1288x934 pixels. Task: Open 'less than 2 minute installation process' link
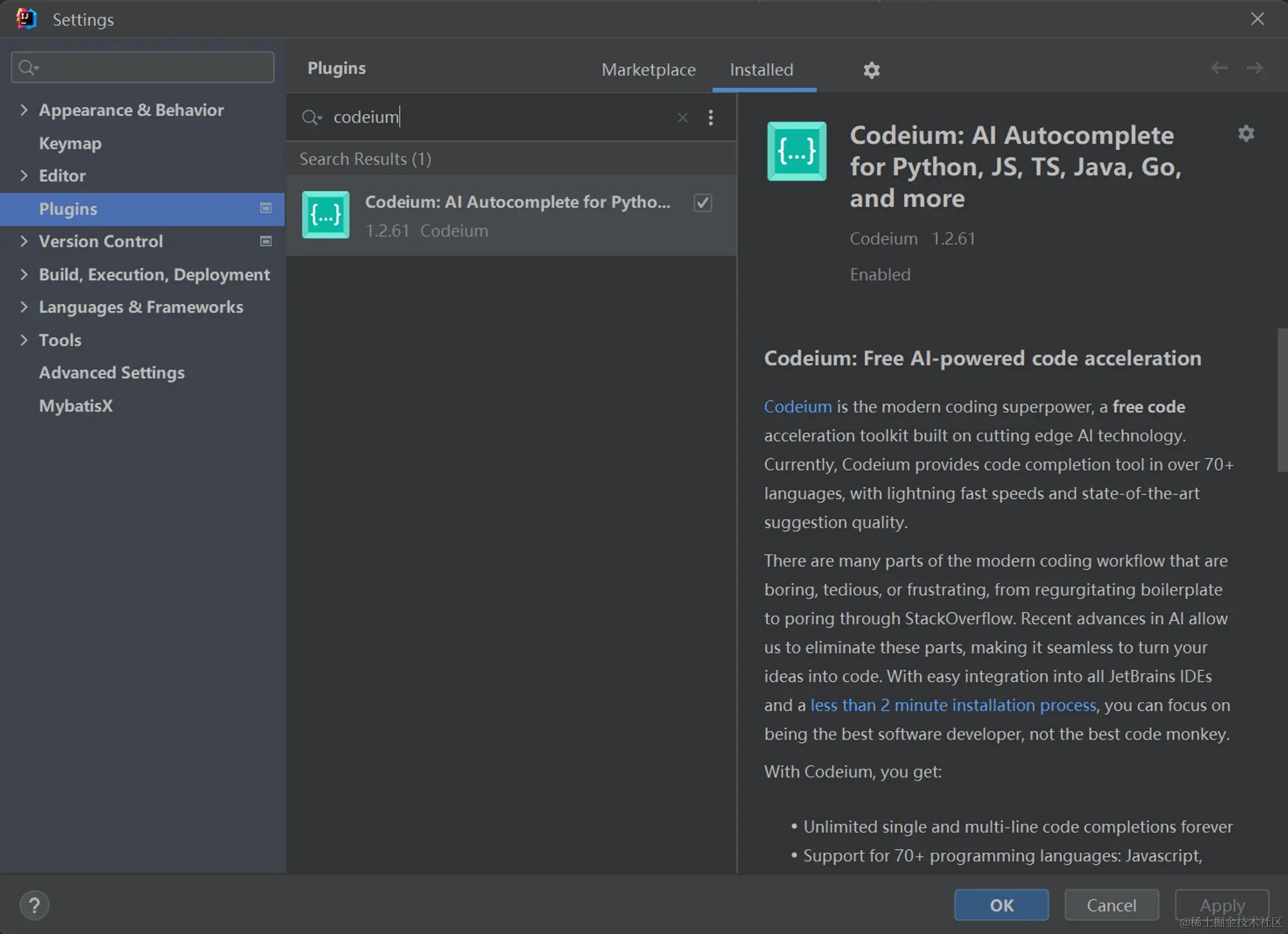click(953, 705)
